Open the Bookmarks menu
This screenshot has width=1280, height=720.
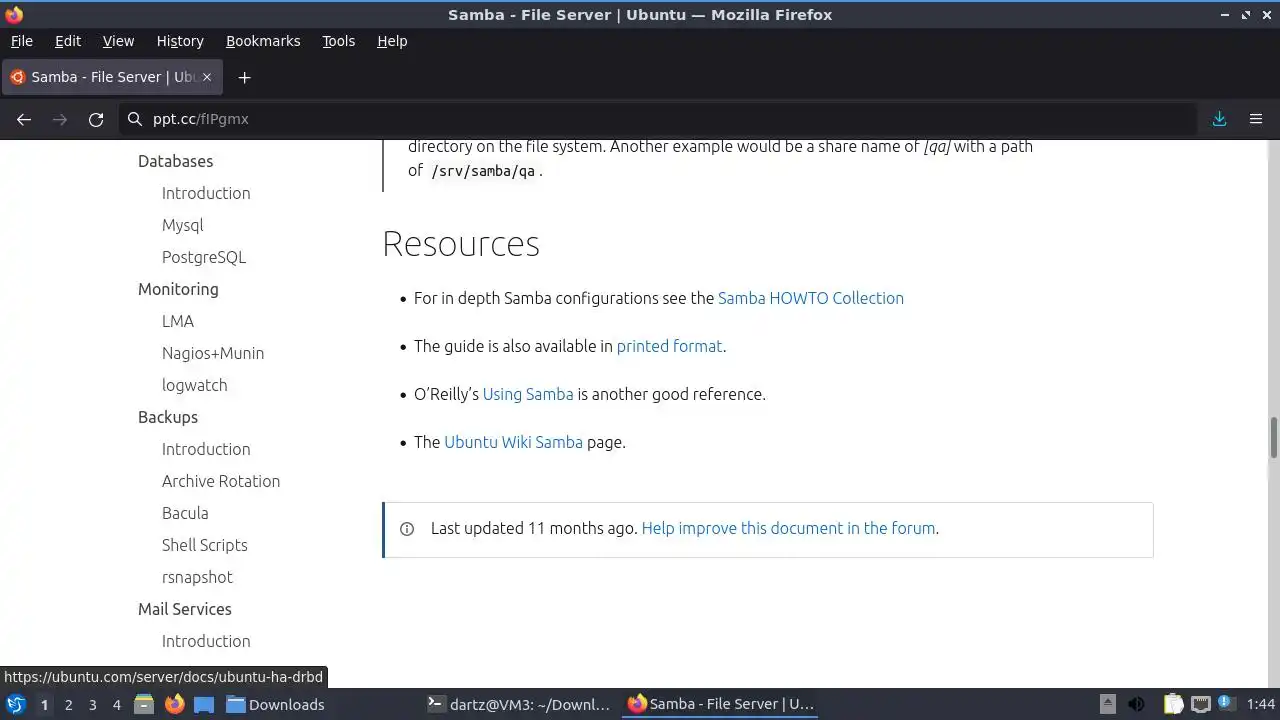(263, 41)
